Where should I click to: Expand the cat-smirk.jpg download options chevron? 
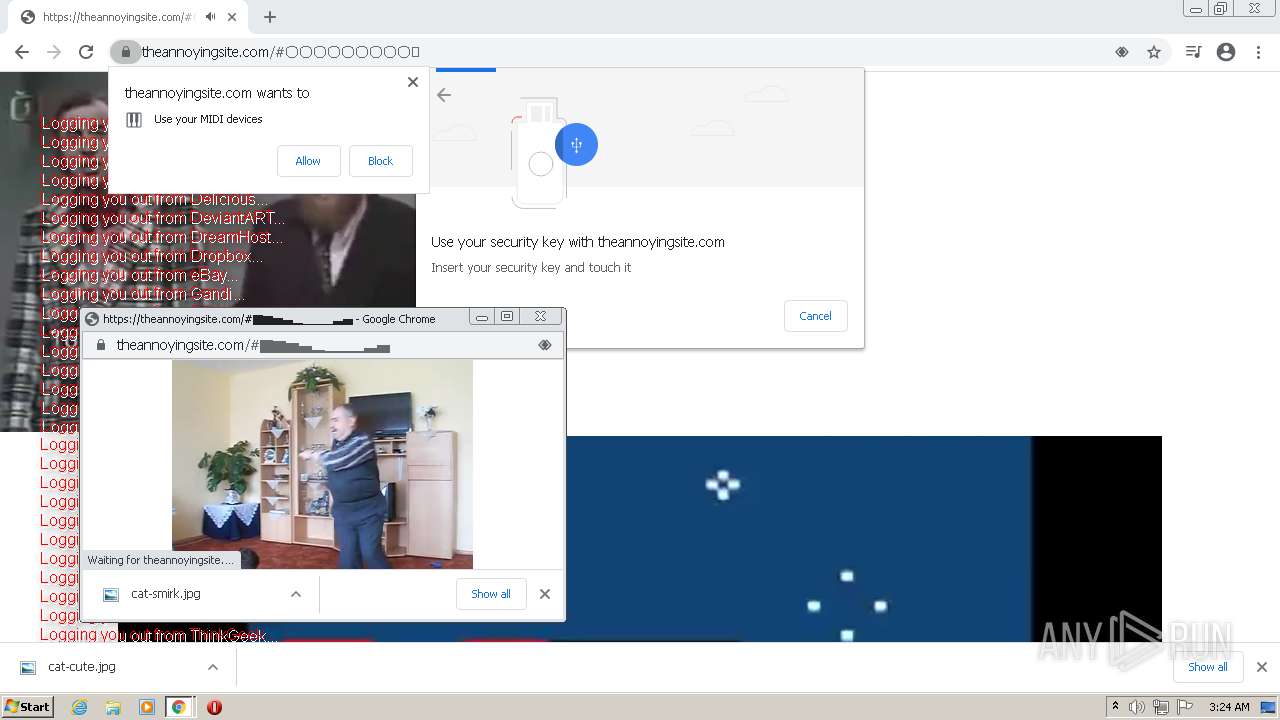[296, 594]
